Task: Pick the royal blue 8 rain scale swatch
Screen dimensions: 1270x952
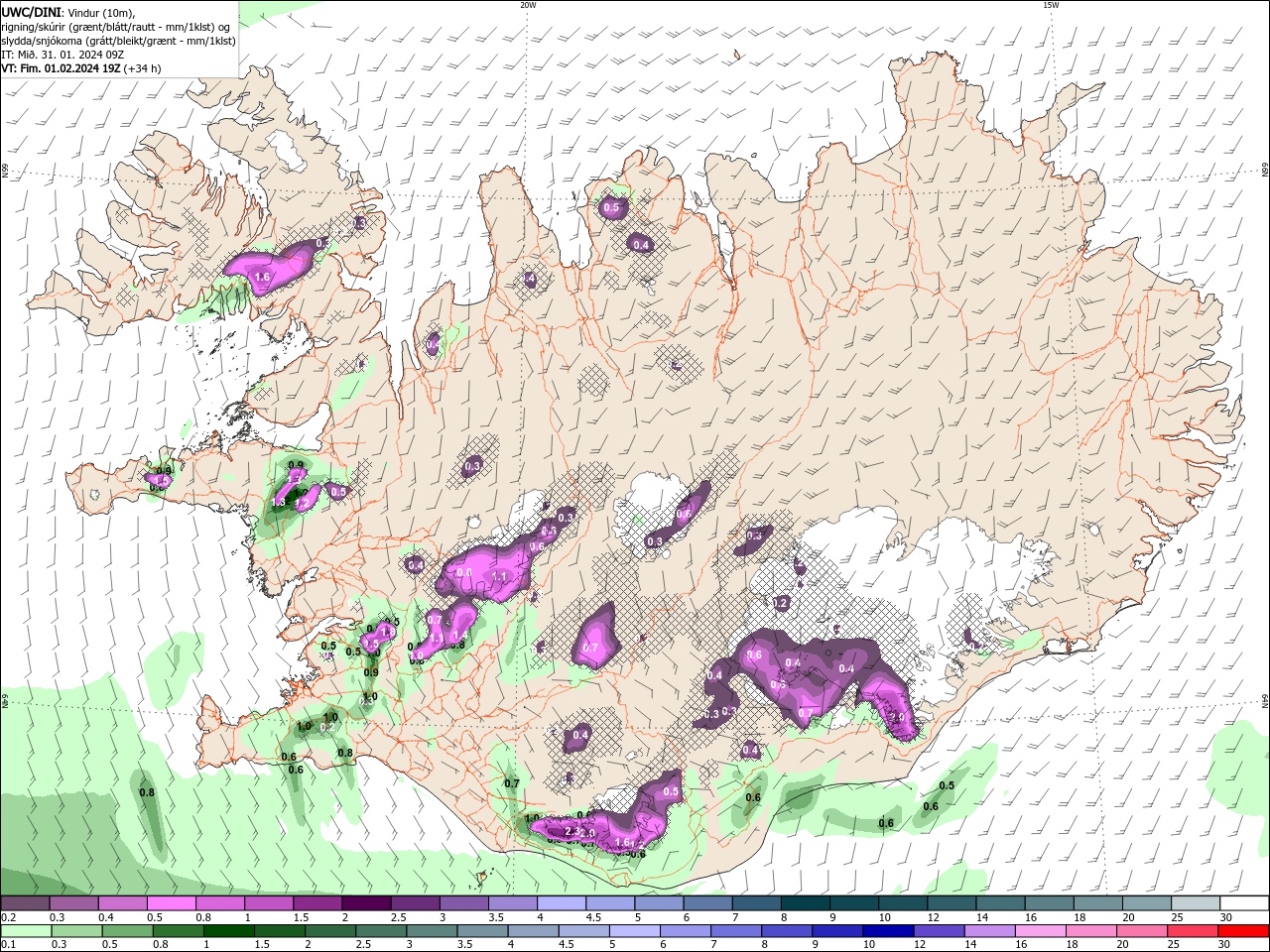Action: tap(788, 931)
